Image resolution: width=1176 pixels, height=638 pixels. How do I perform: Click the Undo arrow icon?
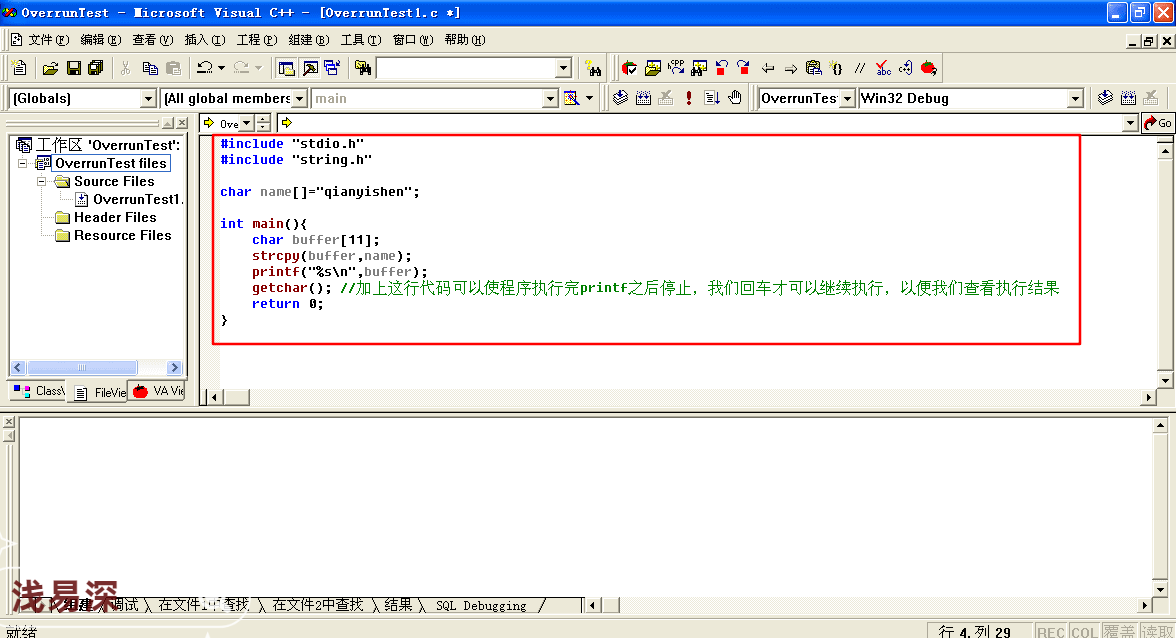(205, 68)
